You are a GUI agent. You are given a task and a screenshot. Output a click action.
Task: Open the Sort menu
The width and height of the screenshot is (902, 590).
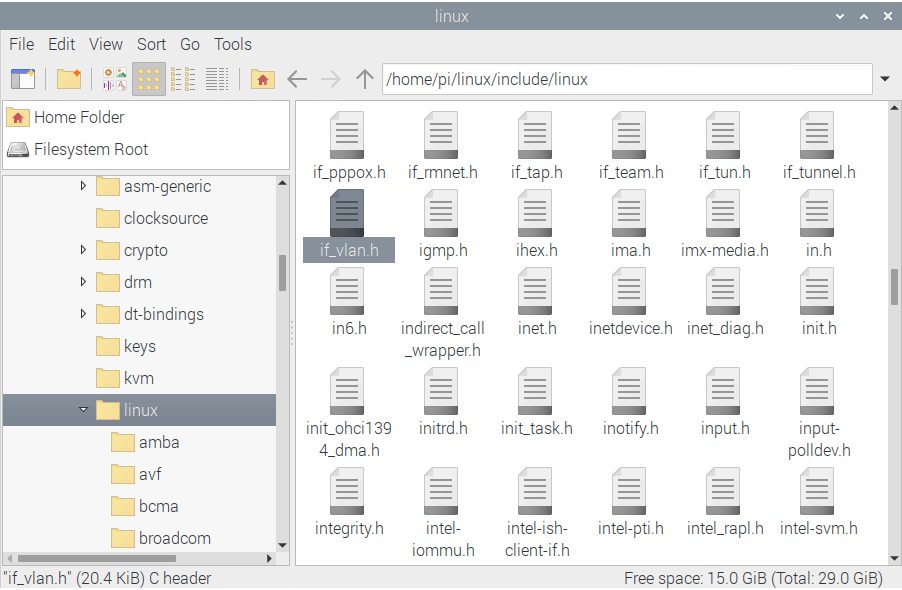click(x=151, y=44)
